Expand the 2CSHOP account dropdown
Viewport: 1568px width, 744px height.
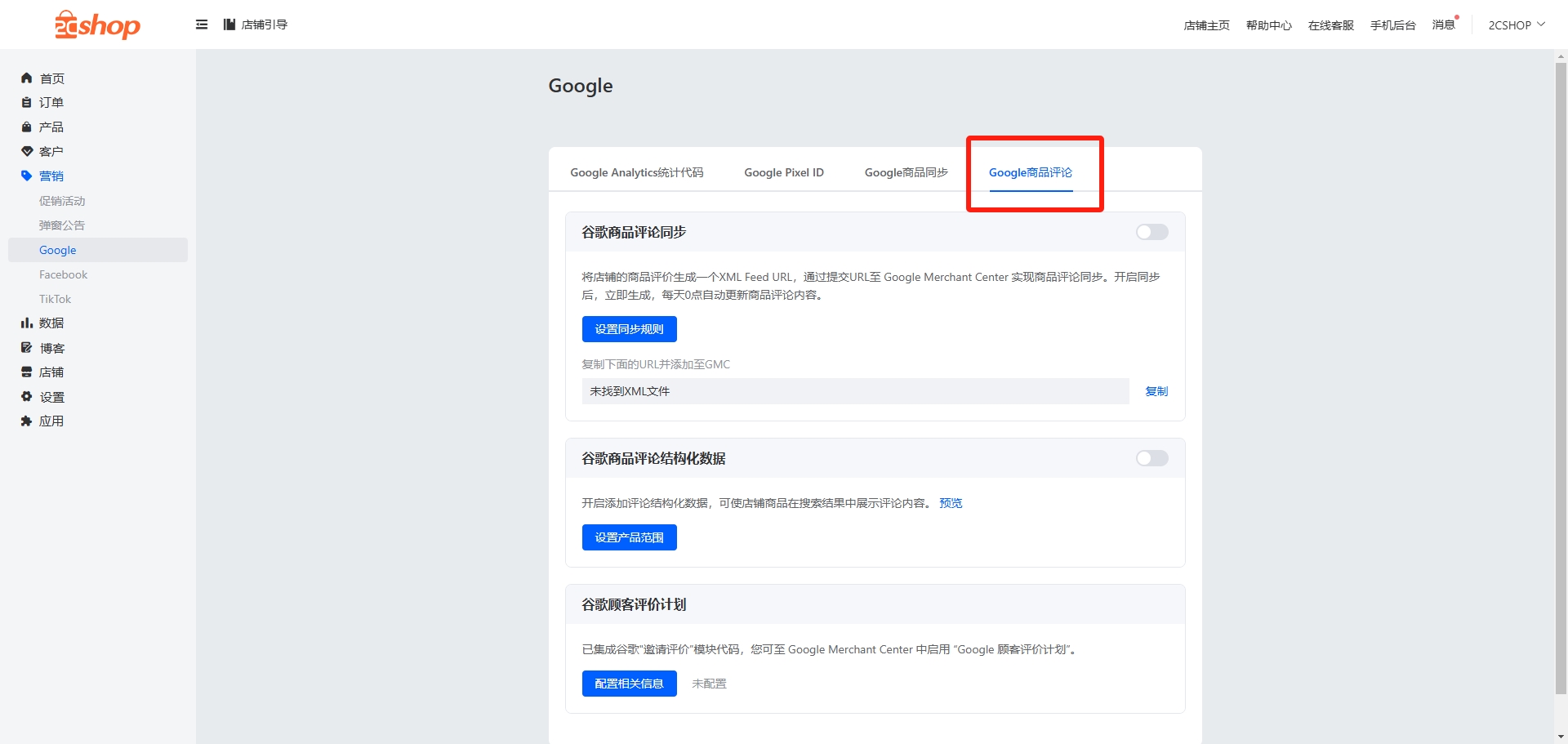click(1517, 25)
